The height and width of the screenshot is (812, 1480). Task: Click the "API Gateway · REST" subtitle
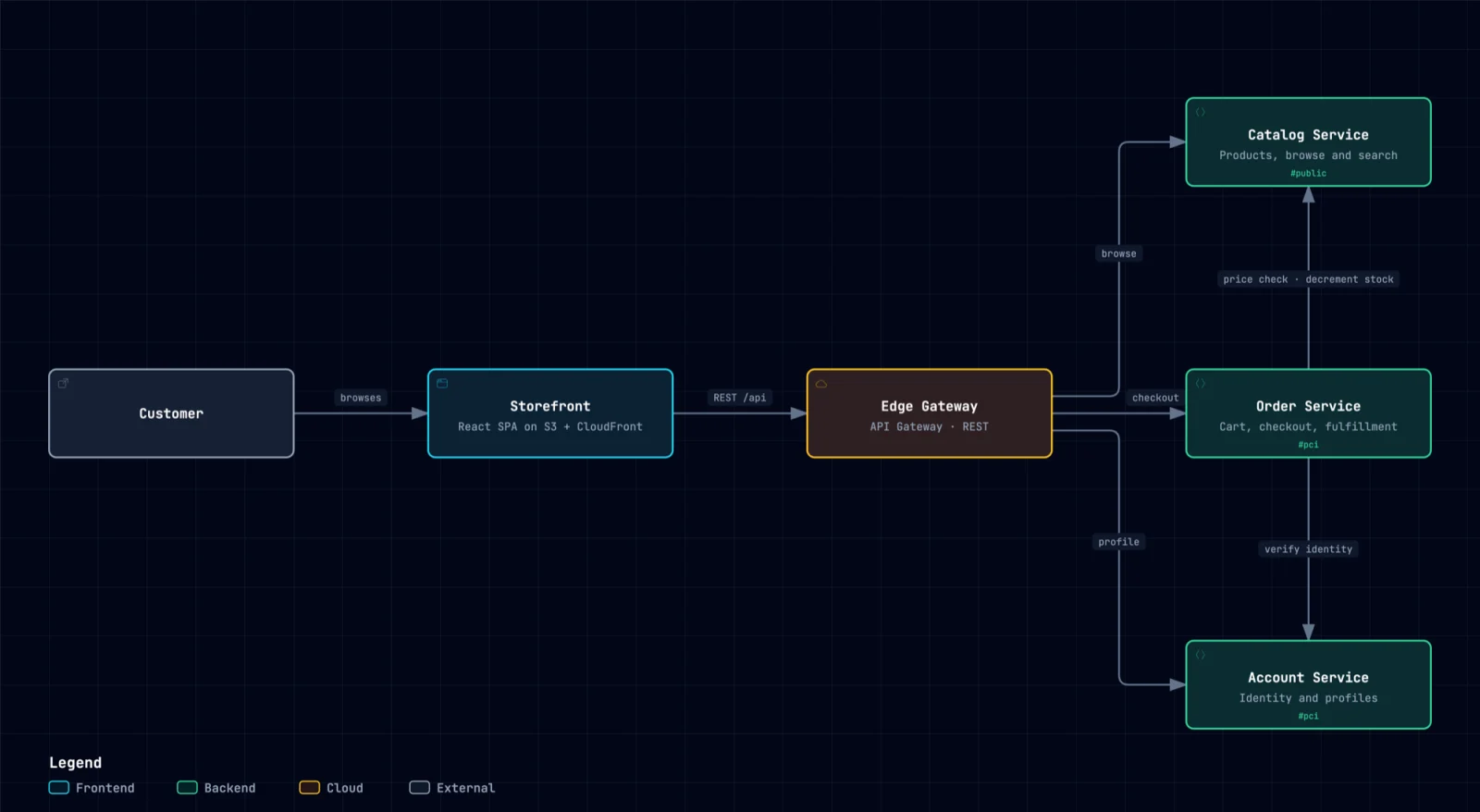[930, 426]
